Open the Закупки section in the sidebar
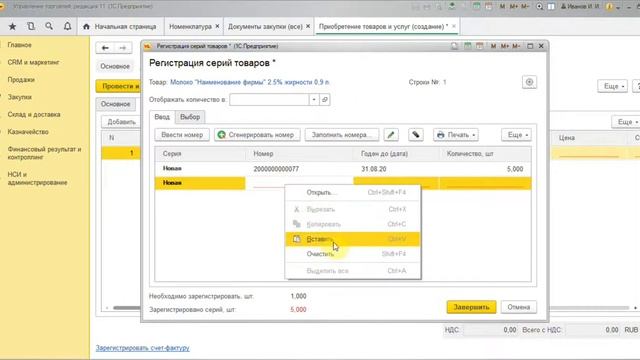 click(20, 97)
